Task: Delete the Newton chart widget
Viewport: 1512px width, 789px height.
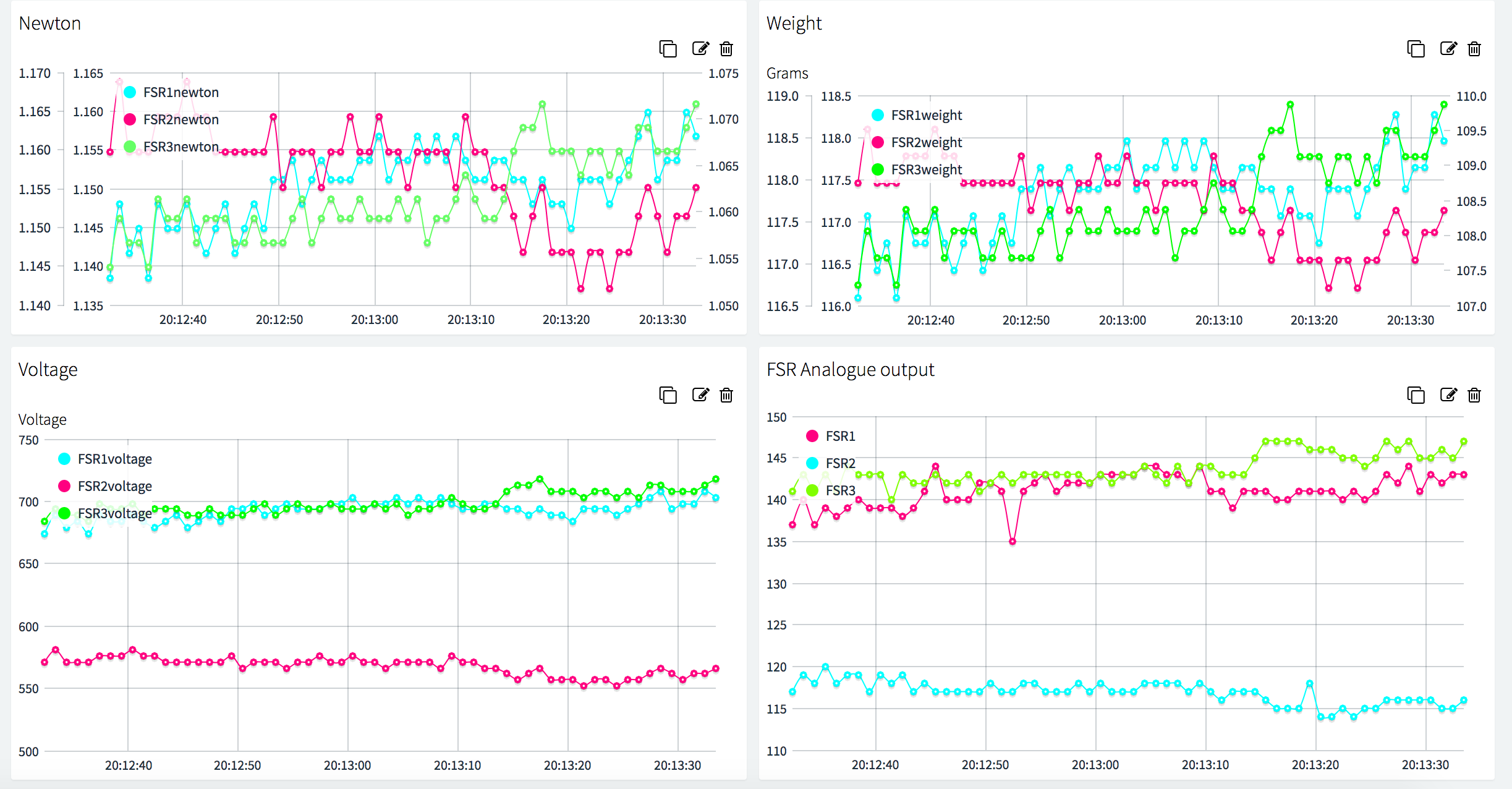Action: point(726,49)
